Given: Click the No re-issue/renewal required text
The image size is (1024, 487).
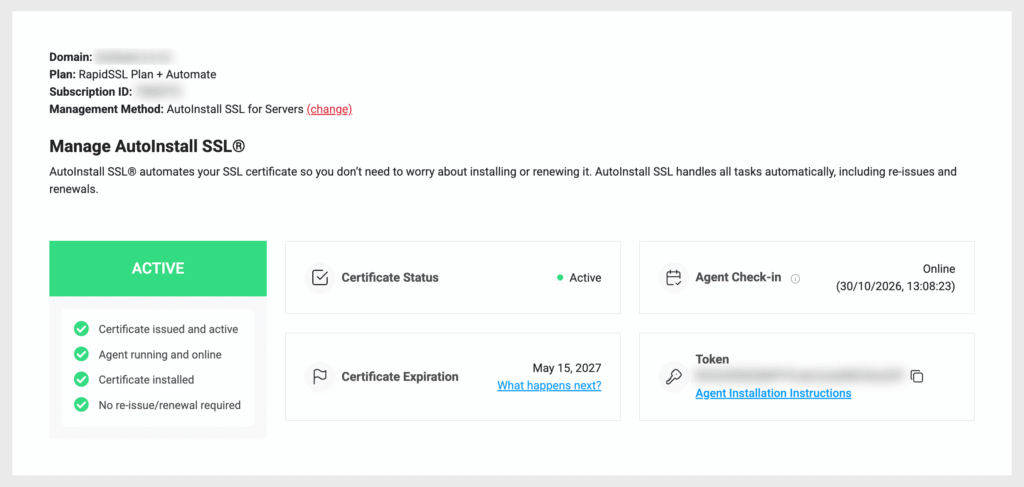Looking at the screenshot, I should point(170,405).
